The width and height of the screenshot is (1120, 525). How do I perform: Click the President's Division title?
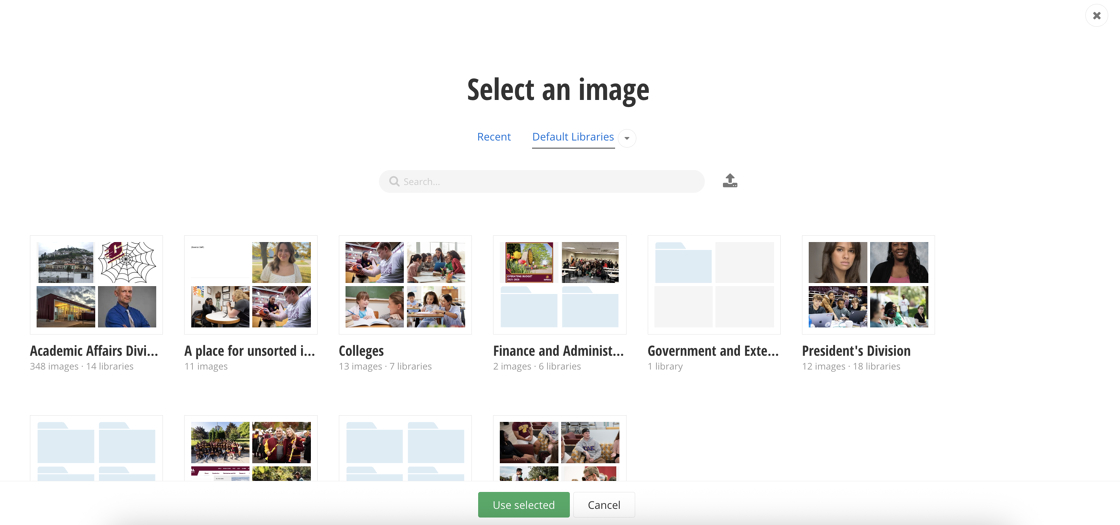[856, 351]
